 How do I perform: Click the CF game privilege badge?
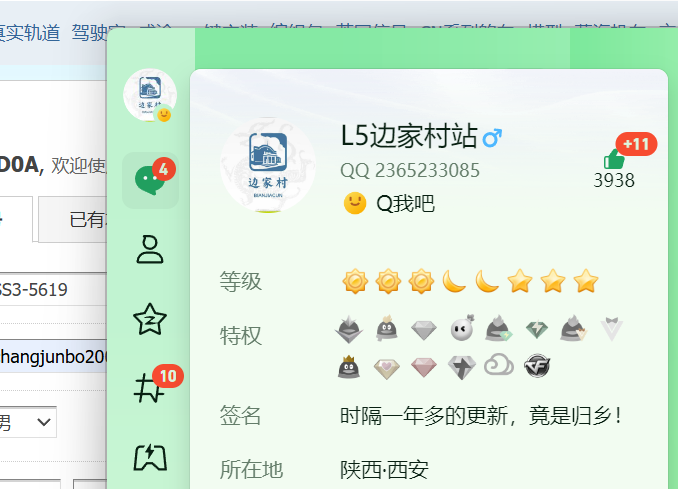pyautogui.click(x=537, y=366)
